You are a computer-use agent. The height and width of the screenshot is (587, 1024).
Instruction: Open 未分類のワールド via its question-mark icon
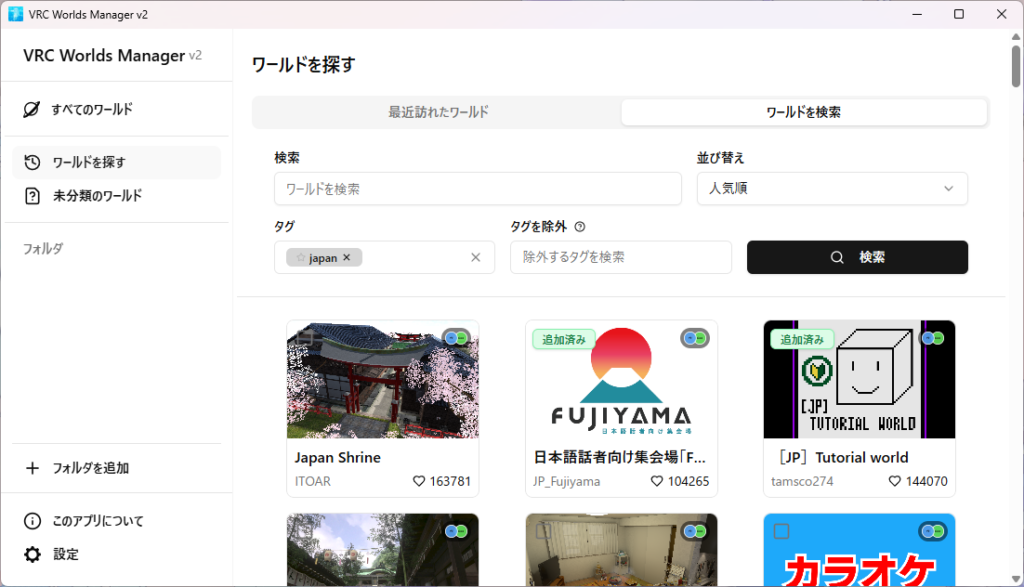pyautogui.click(x=32, y=196)
